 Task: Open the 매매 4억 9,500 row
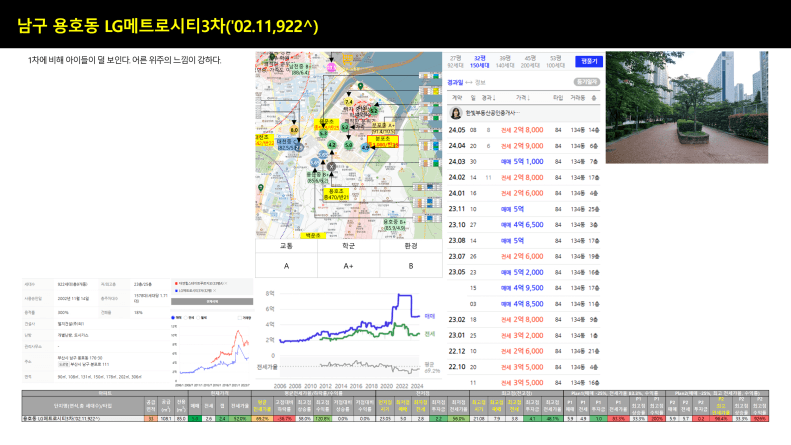[x=524, y=288]
